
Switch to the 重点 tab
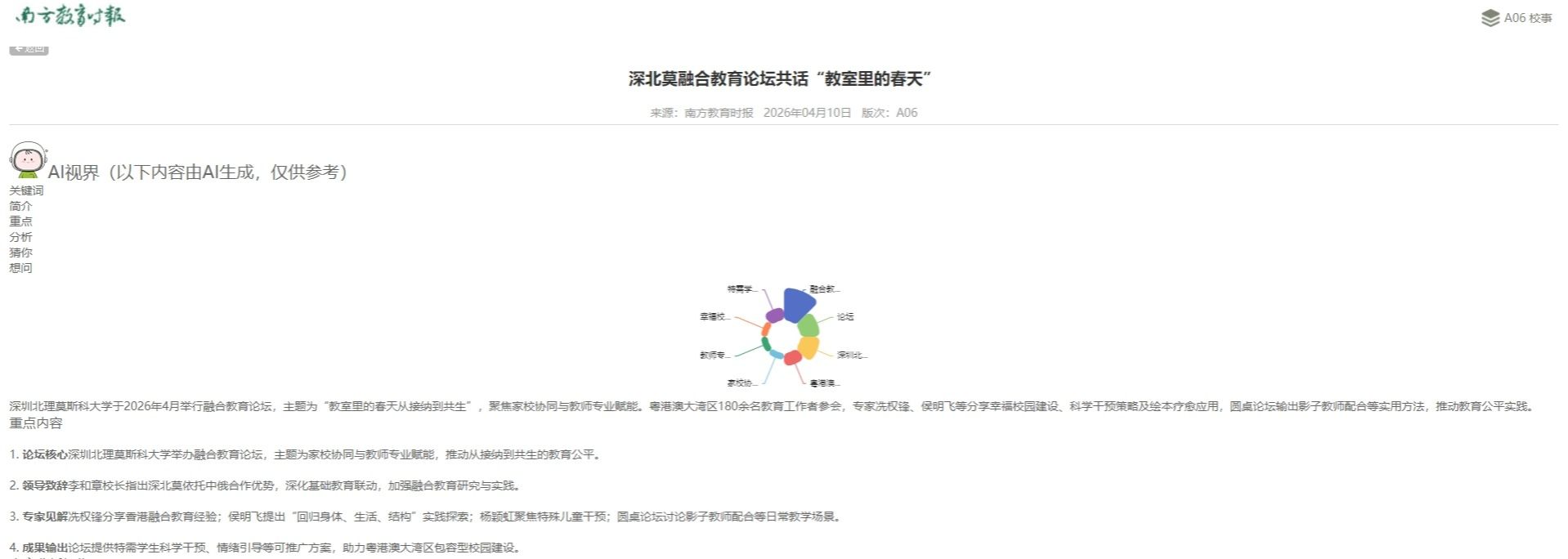pyautogui.click(x=20, y=221)
